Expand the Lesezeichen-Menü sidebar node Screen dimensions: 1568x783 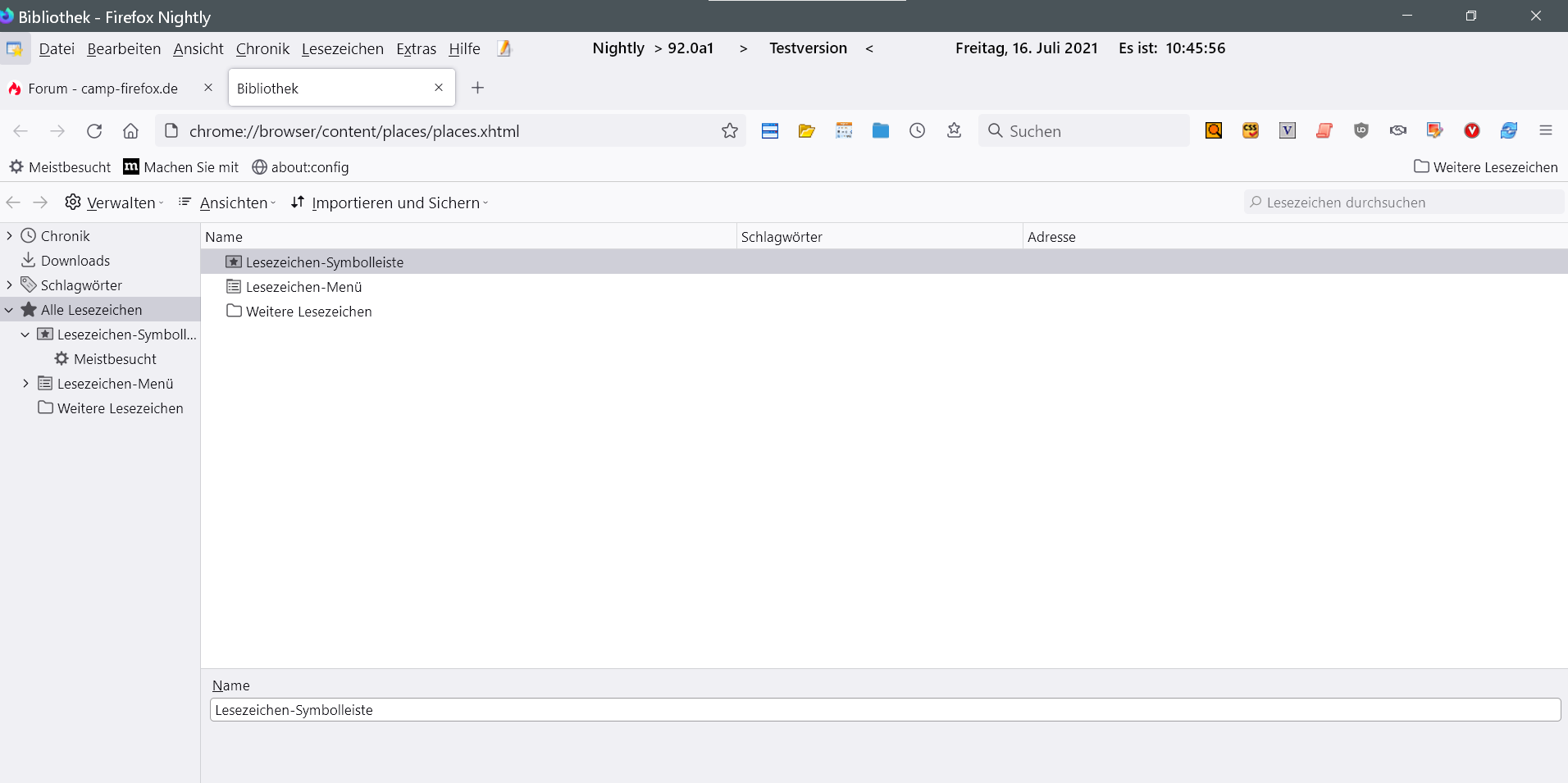point(25,384)
